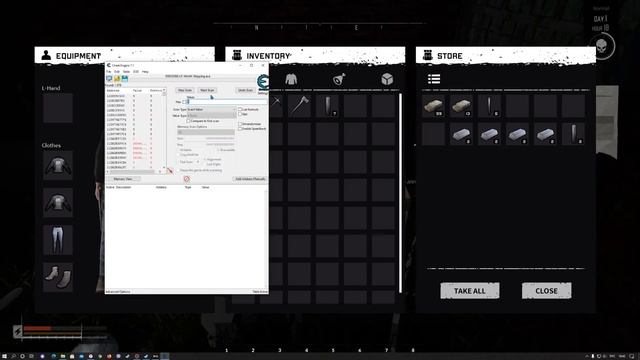Screen dimensions: 640x360
Task: Click the CLOSE button in Store
Action: (547, 291)
